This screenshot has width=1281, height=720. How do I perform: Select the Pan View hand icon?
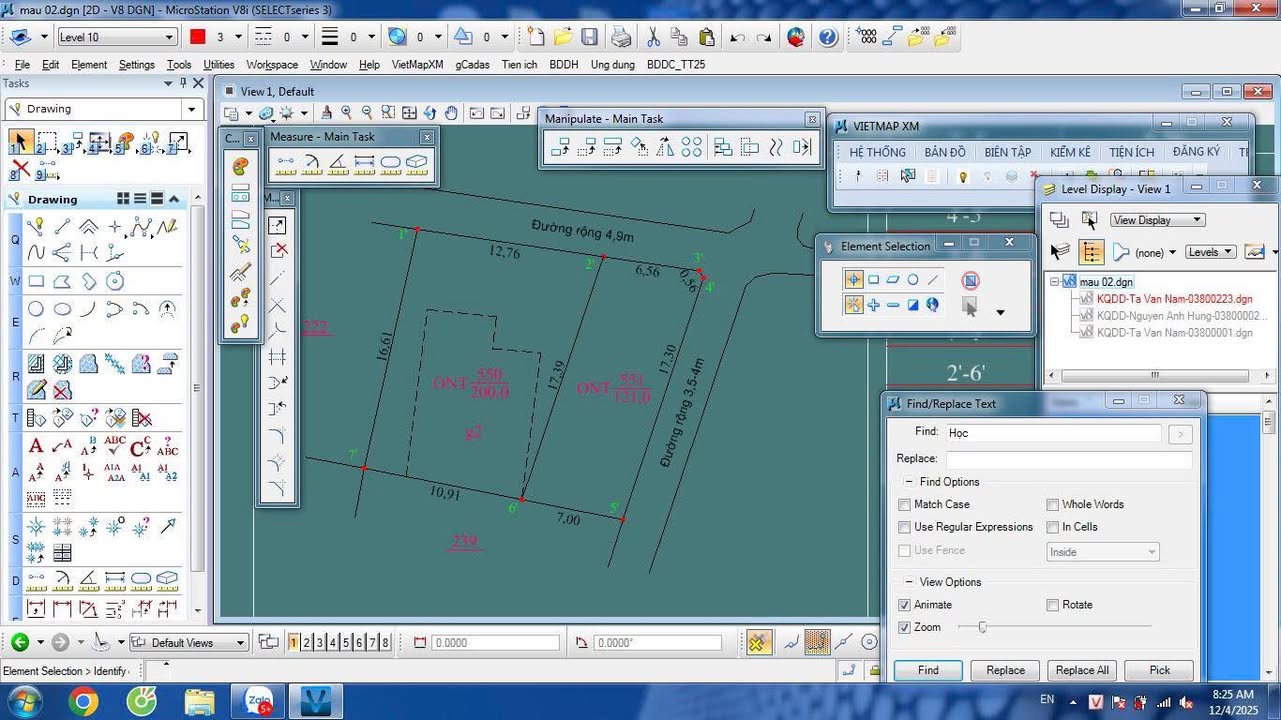tap(451, 113)
